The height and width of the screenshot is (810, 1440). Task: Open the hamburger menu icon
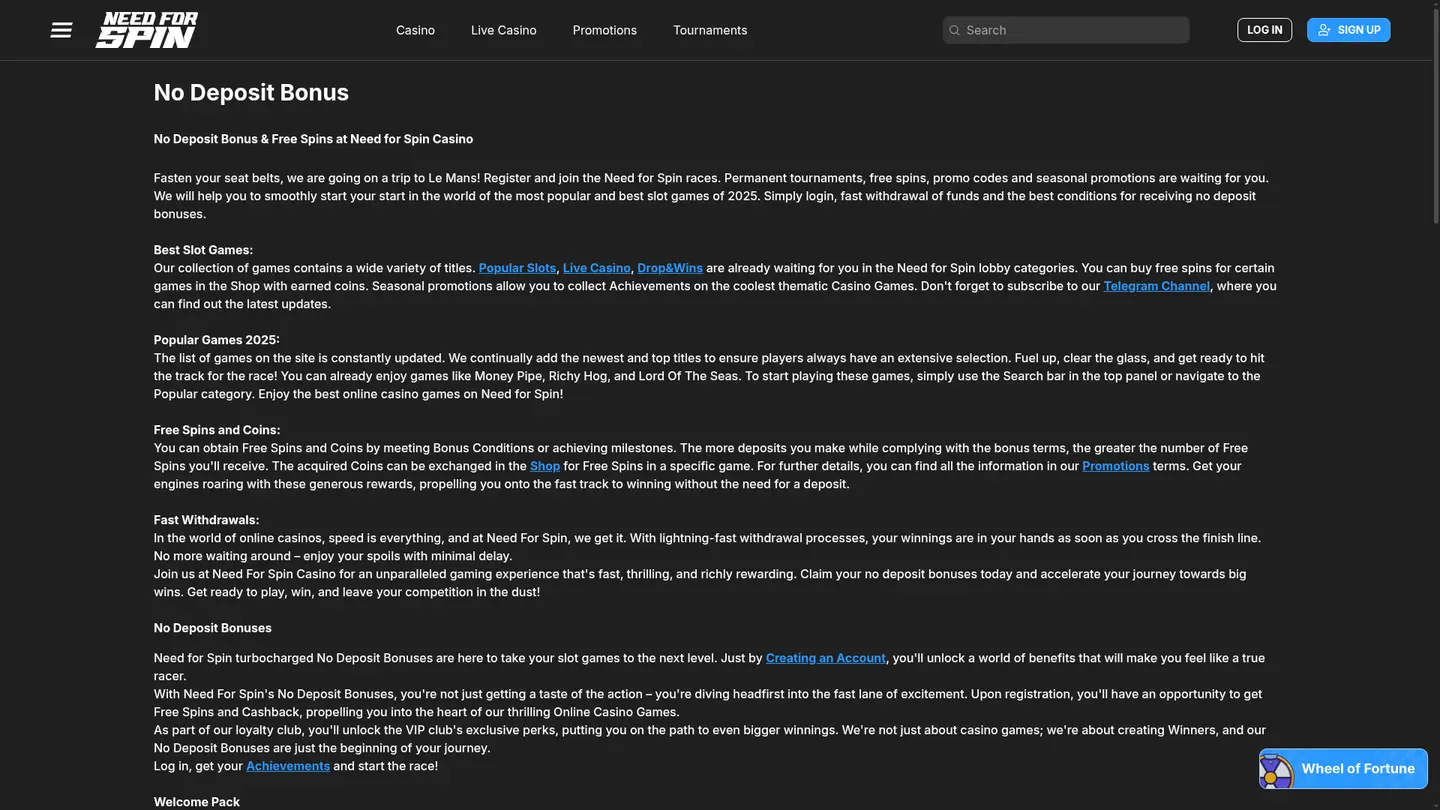click(61, 30)
